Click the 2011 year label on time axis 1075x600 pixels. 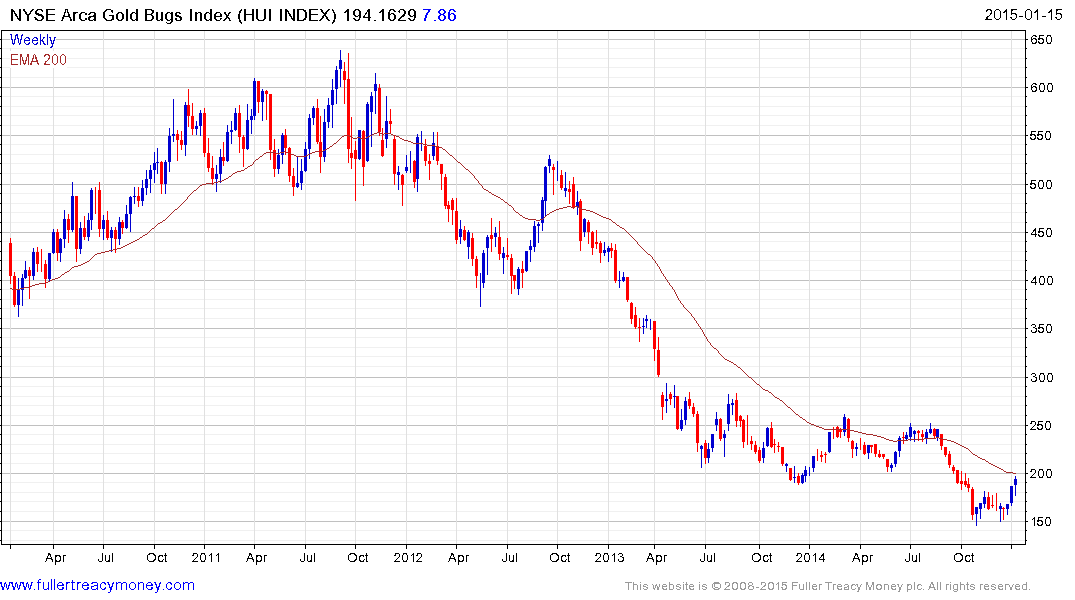[206, 557]
